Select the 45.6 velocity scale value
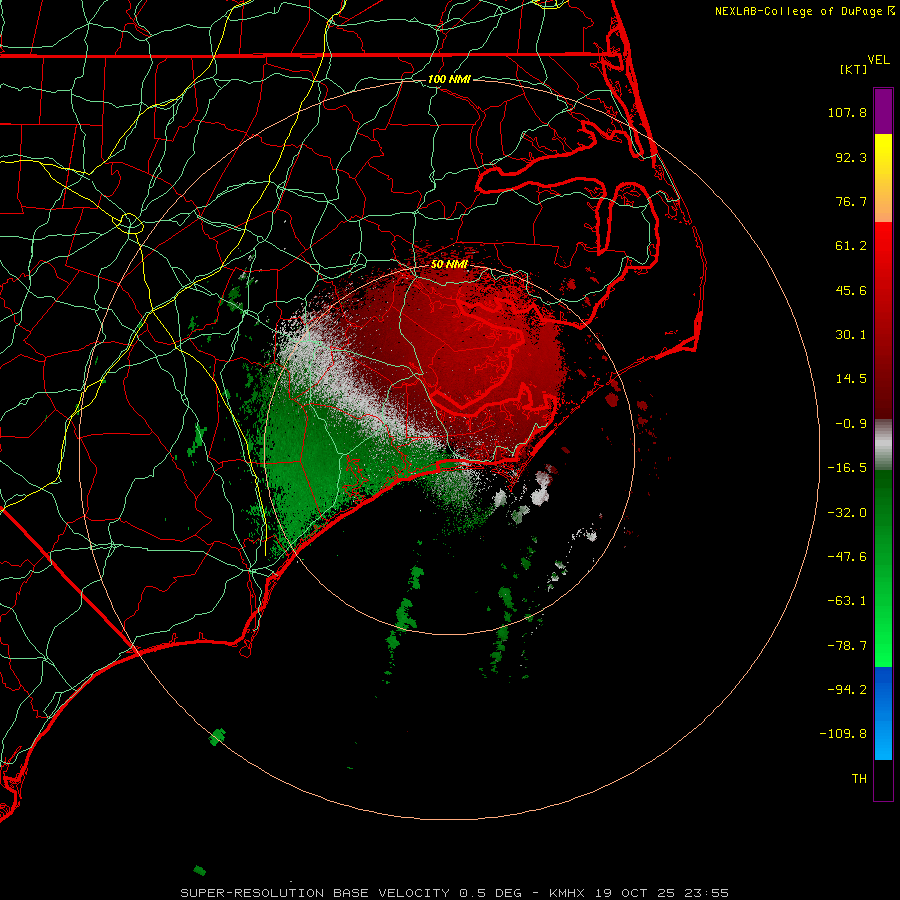The width and height of the screenshot is (900, 900). pos(851,290)
